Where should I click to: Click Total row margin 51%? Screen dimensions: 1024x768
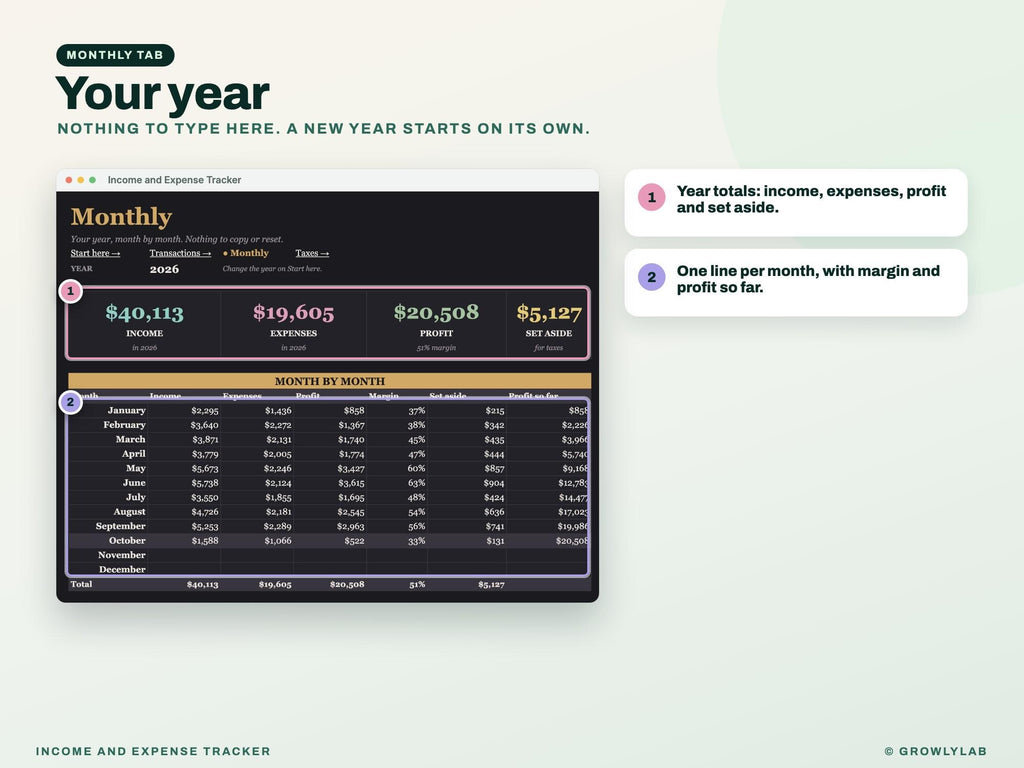pos(417,584)
